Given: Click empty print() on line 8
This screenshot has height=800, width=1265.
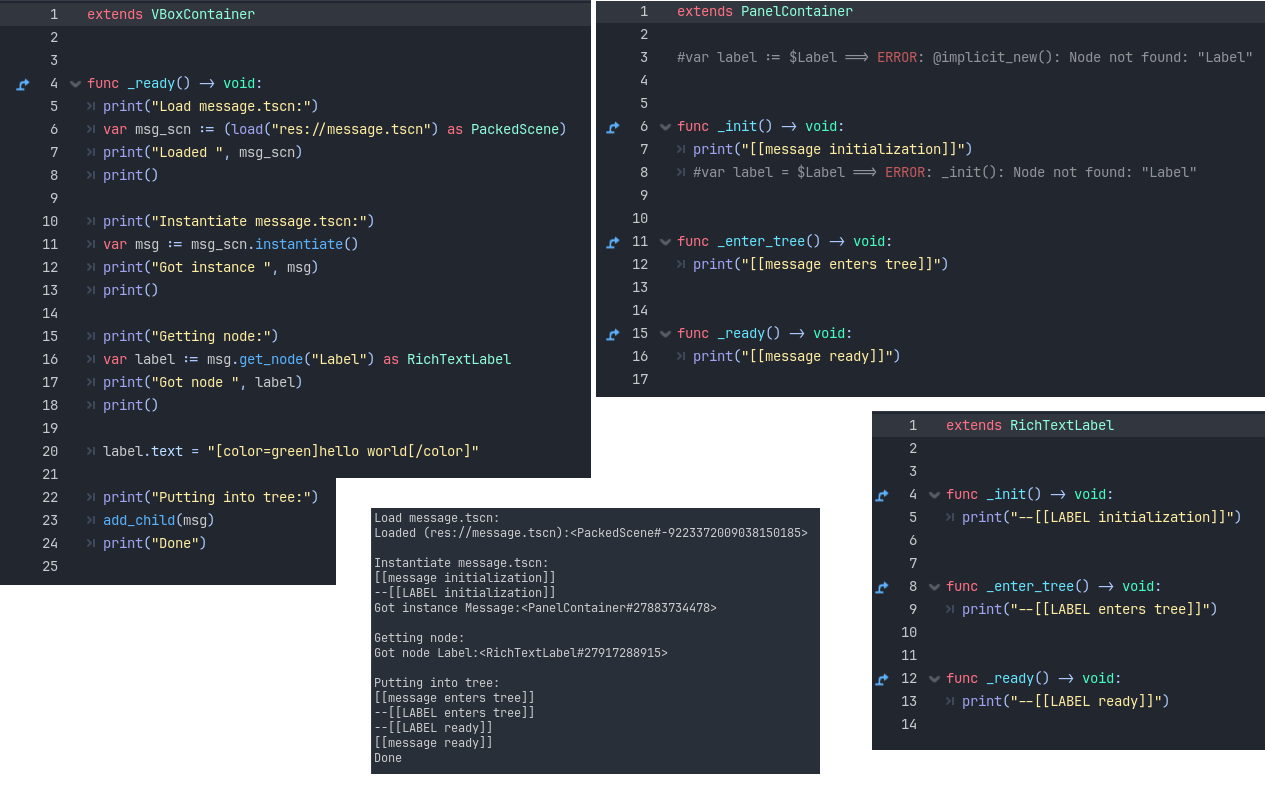Looking at the screenshot, I should point(131,176).
